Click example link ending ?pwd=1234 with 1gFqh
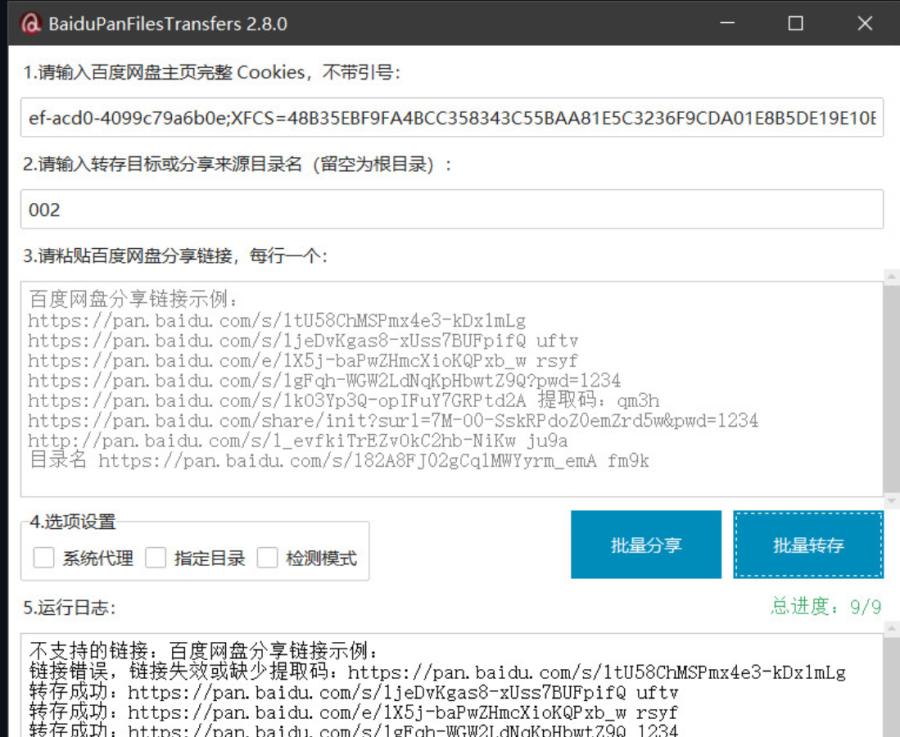The width and height of the screenshot is (900, 737). tap(324, 381)
